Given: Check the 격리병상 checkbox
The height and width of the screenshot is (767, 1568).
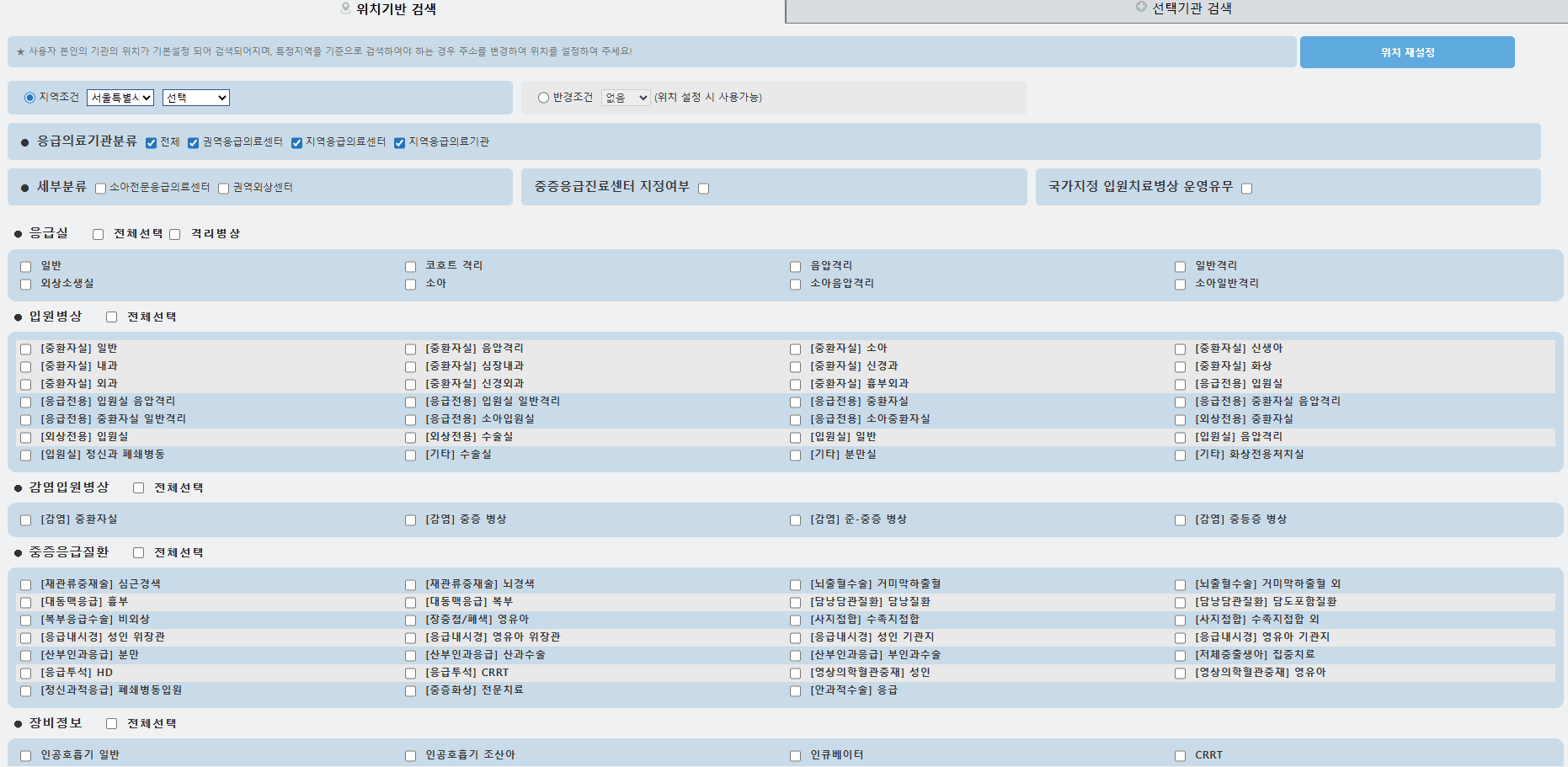Looking at the screenshot, I should tap(174, 233).
